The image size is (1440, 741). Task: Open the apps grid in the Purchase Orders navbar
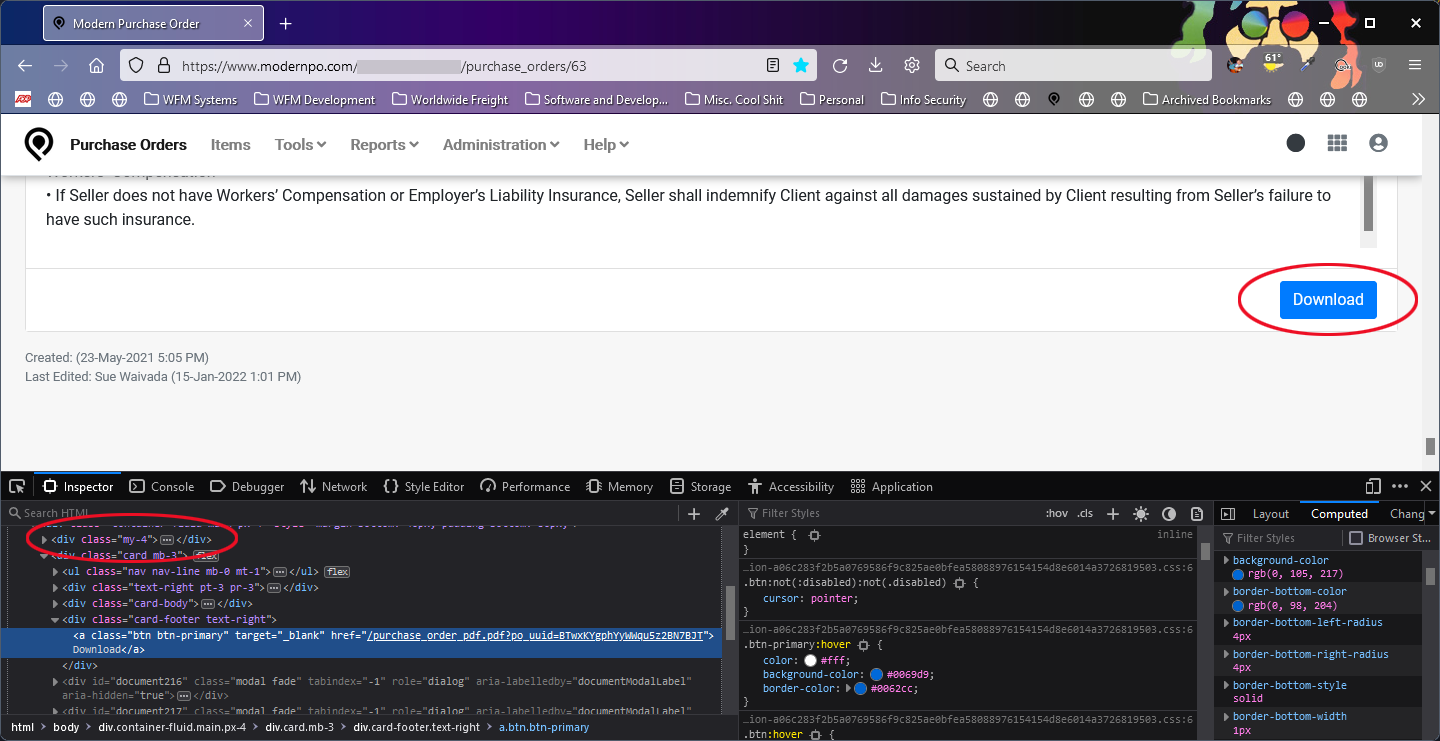[x=1337, y=143]
